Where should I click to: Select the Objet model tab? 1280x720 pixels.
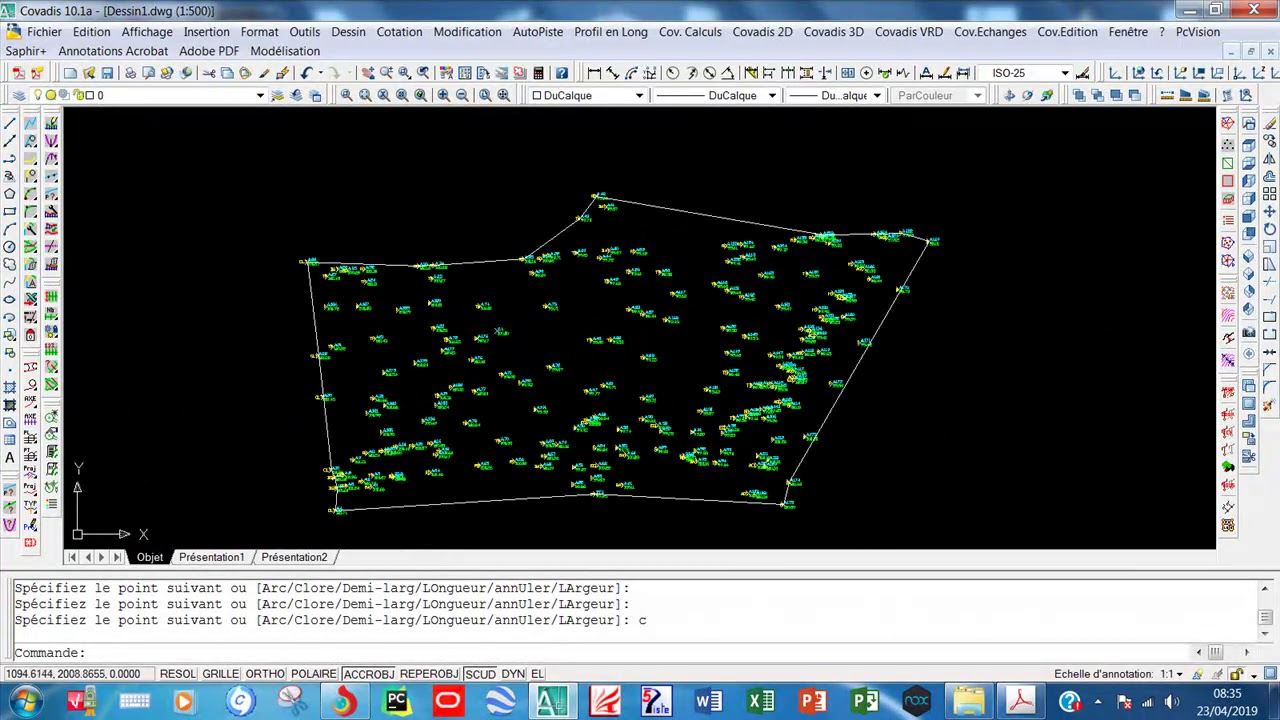point(150,557)
